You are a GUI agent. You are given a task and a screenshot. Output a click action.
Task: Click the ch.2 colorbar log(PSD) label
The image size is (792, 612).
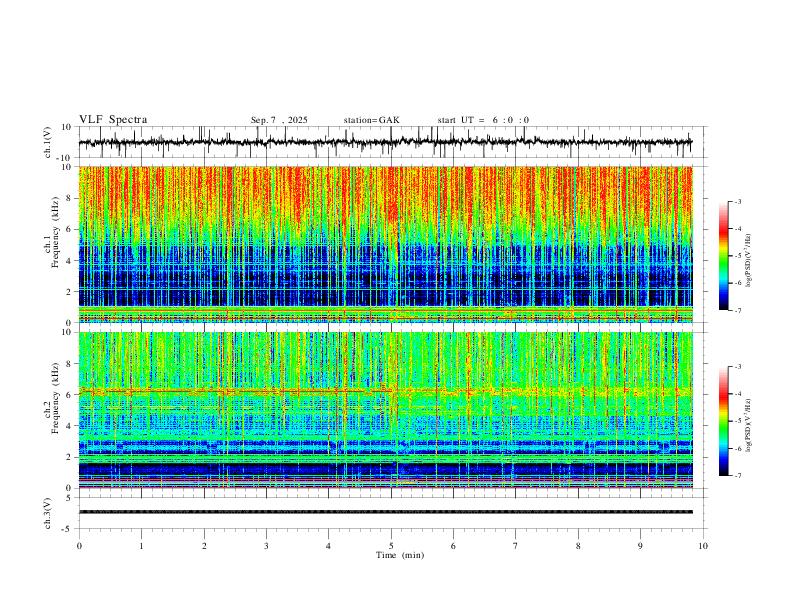point(748,425)
